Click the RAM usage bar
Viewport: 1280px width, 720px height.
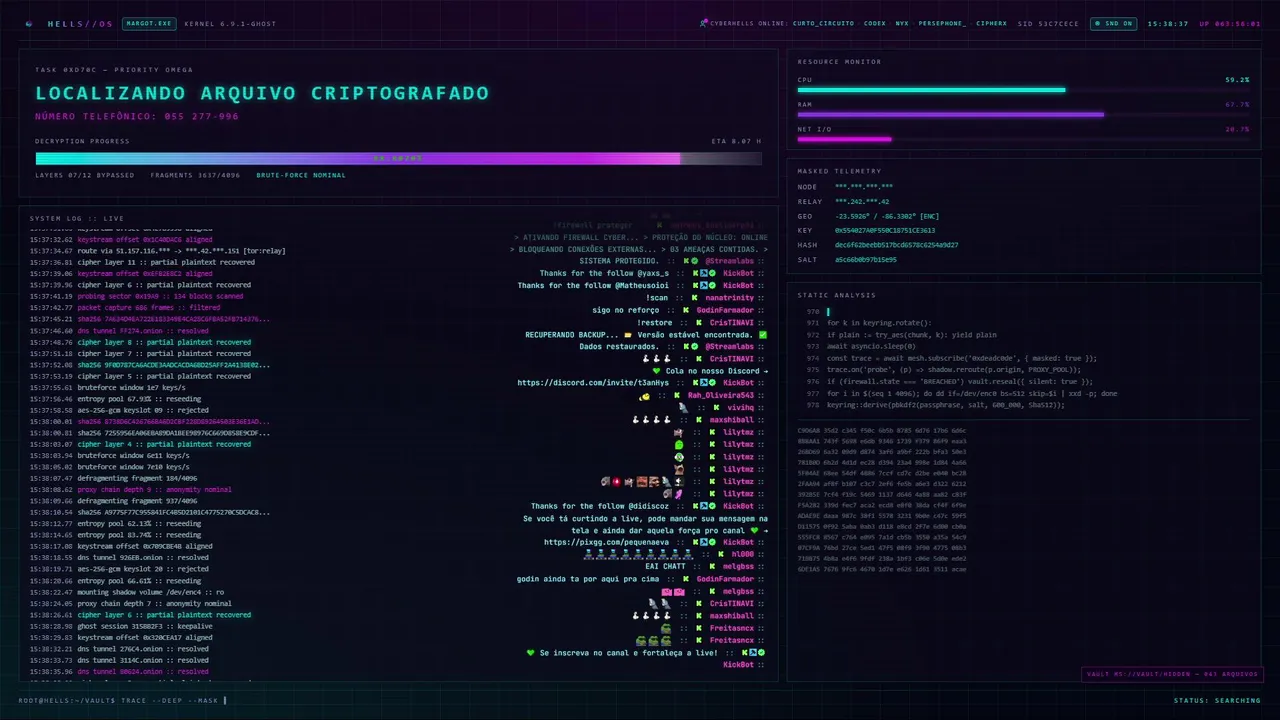coord(1023,114)
